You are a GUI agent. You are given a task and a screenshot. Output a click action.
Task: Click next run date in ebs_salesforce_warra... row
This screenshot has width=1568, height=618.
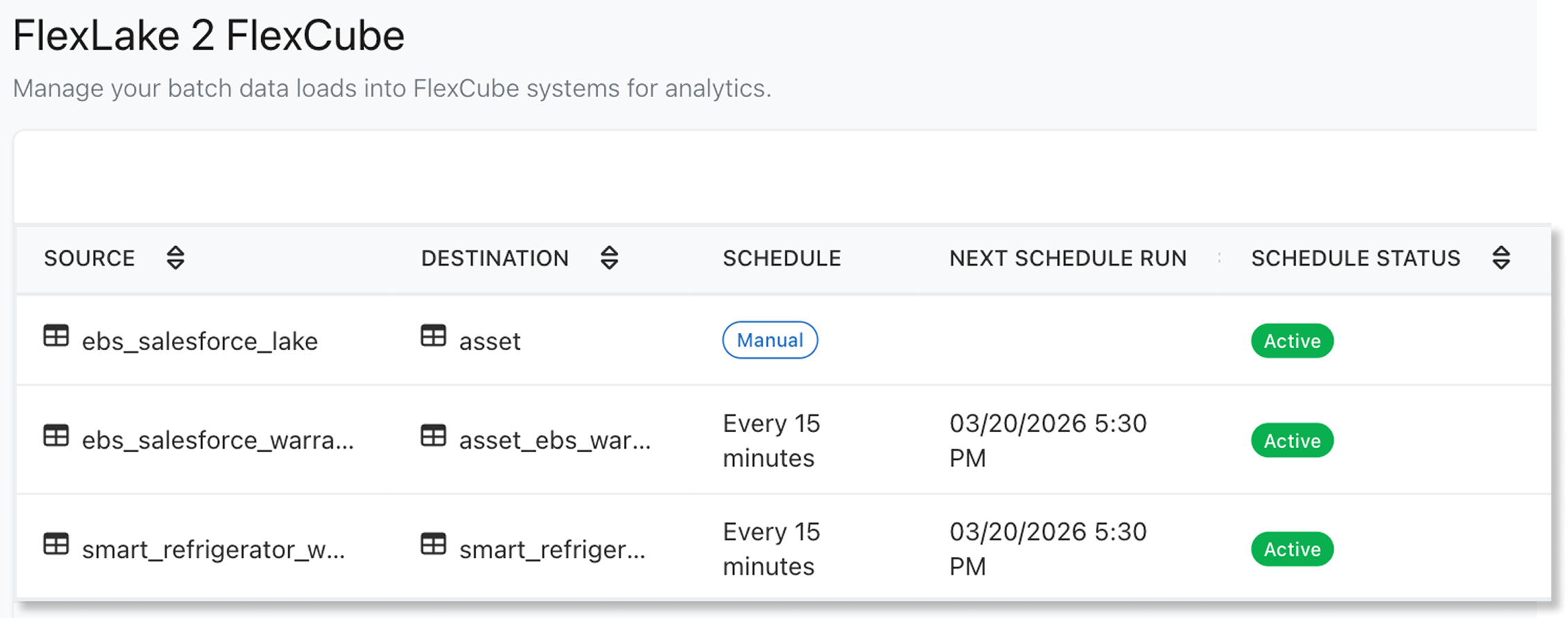click(x=1048, y=440)
